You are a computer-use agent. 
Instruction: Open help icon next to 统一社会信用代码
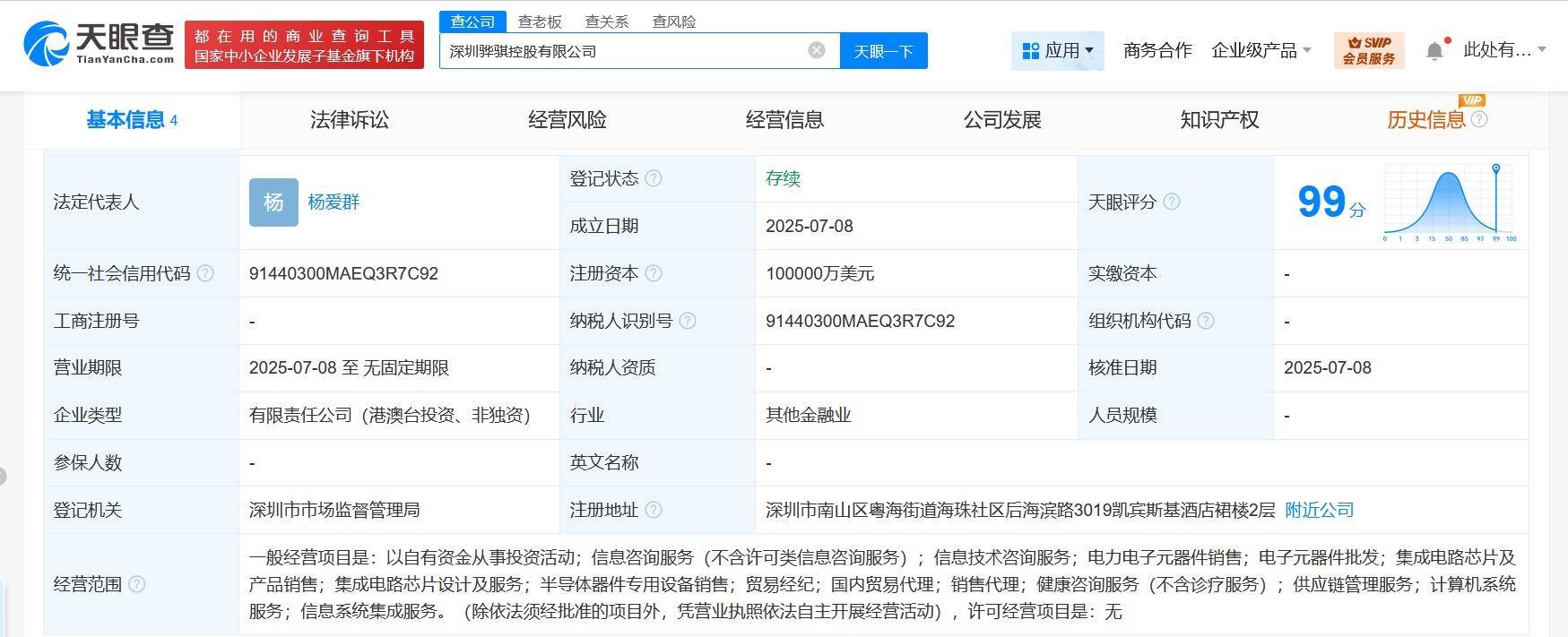click(x=205, y=273)
